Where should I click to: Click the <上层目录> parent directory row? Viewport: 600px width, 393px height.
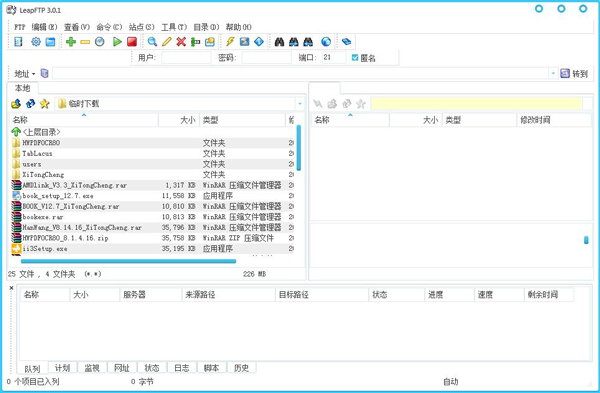pyautogui.click(x=152, y=132)
